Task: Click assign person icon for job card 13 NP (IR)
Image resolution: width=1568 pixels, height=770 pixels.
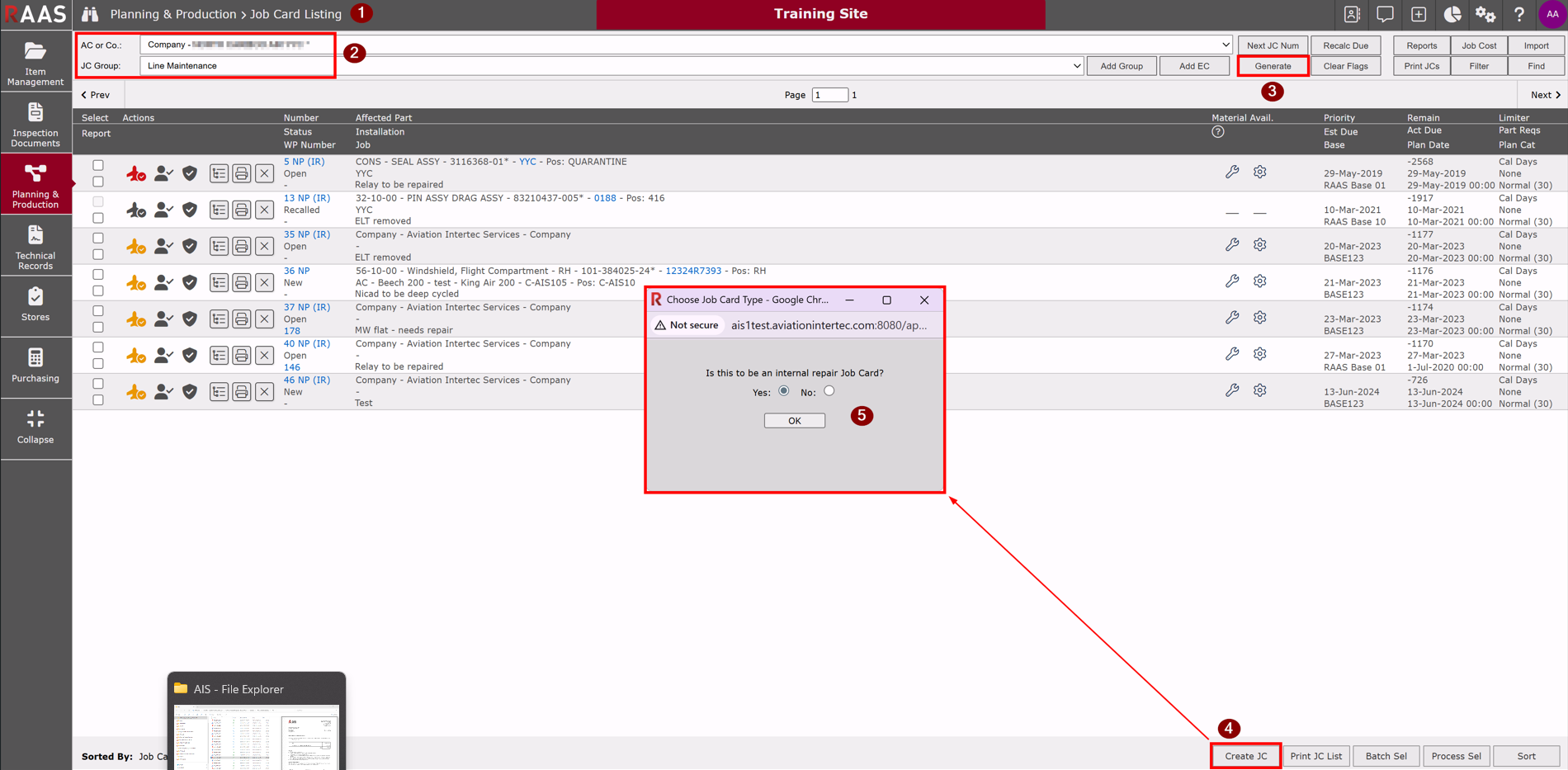Action: pos(163,210)
